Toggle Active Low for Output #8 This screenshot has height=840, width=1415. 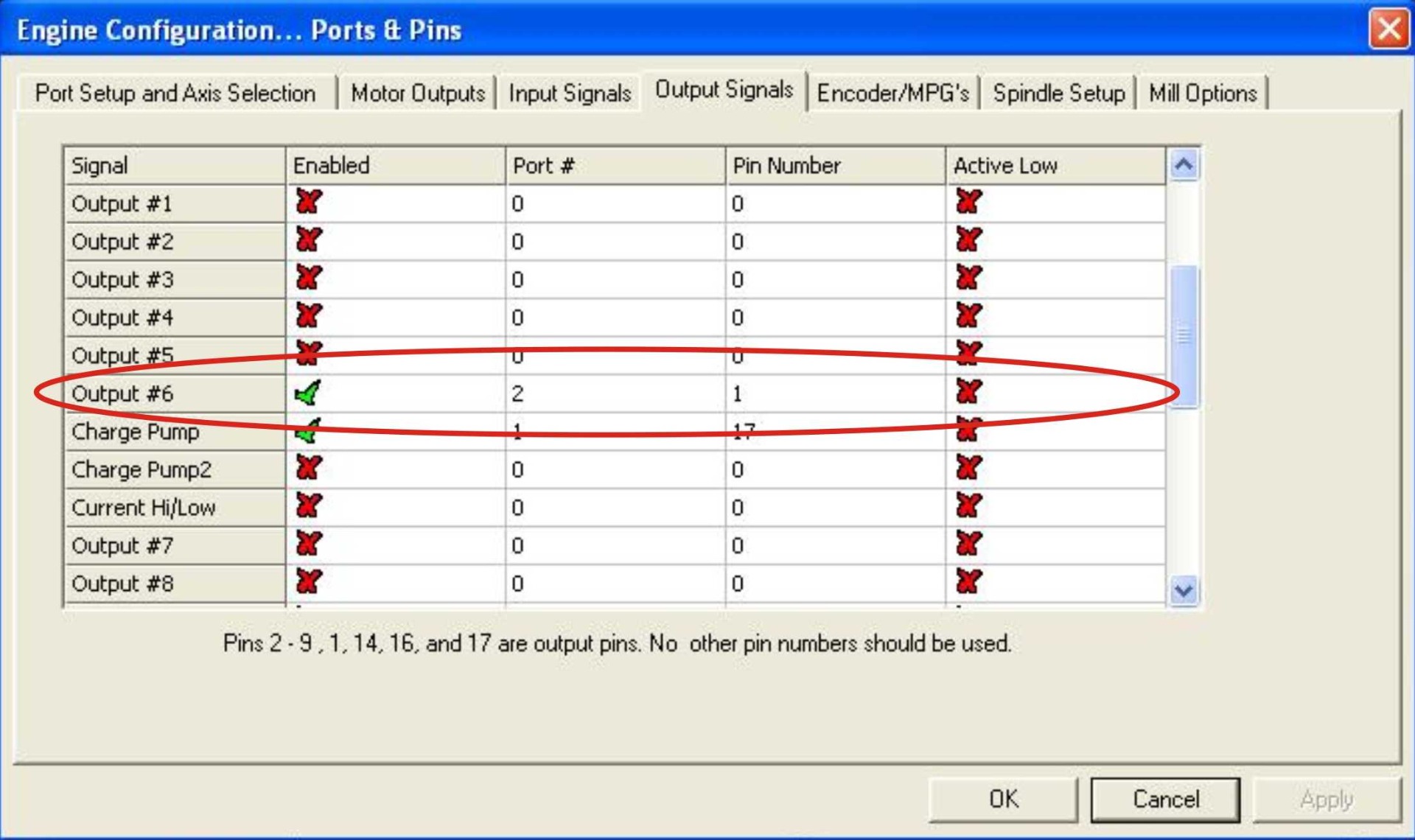[966, 583]
